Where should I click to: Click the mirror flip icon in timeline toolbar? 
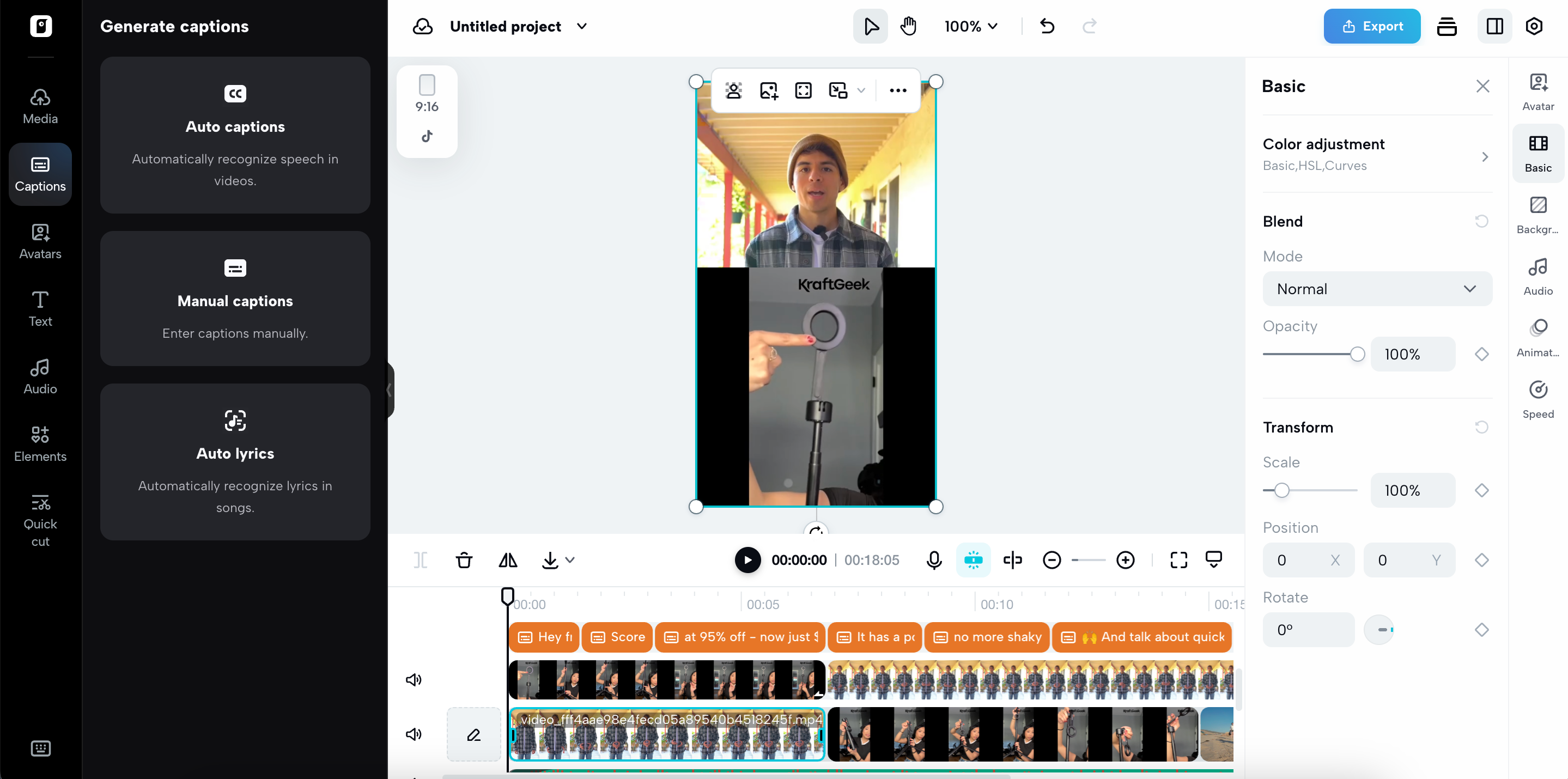click(508, 560)
